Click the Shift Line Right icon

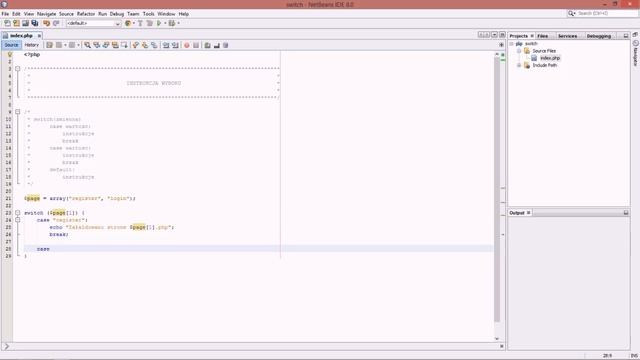pos(175,45)
